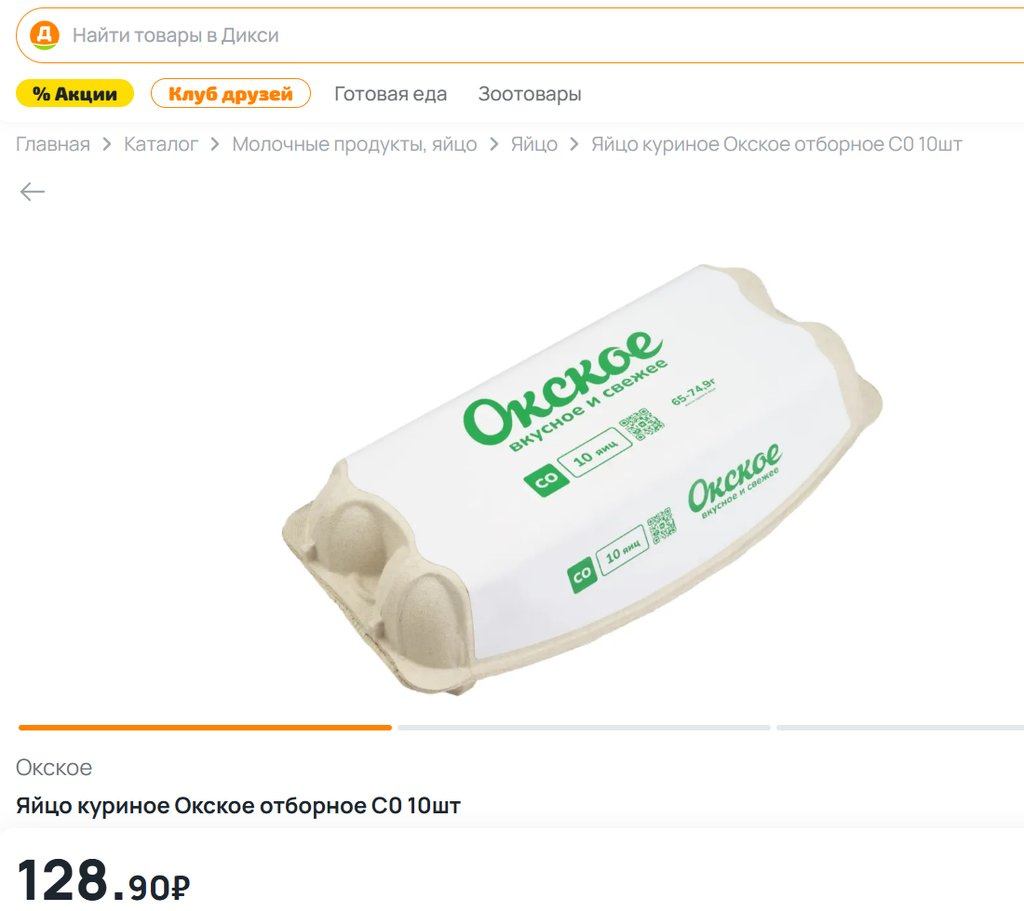
Task: Switch to the Готовая еда category
Action: pyautogui.click(x=390, y=94)
